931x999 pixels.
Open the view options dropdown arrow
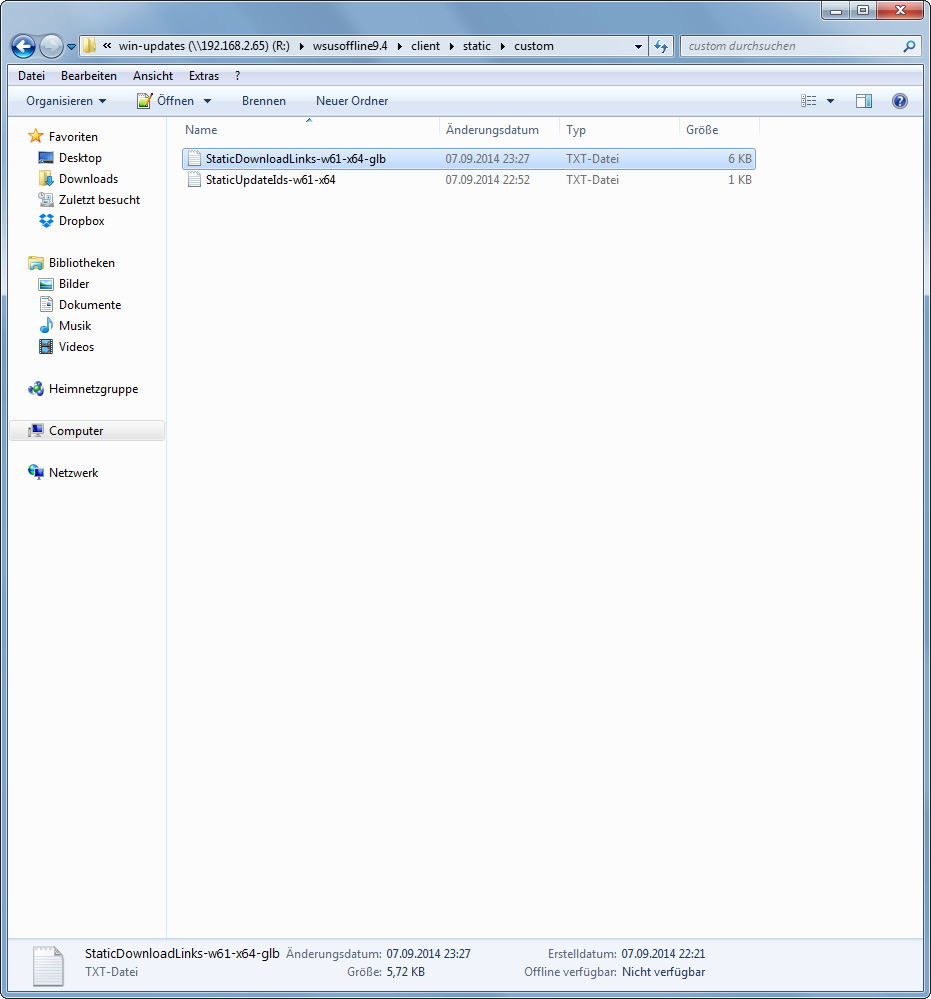pos(830,101)
